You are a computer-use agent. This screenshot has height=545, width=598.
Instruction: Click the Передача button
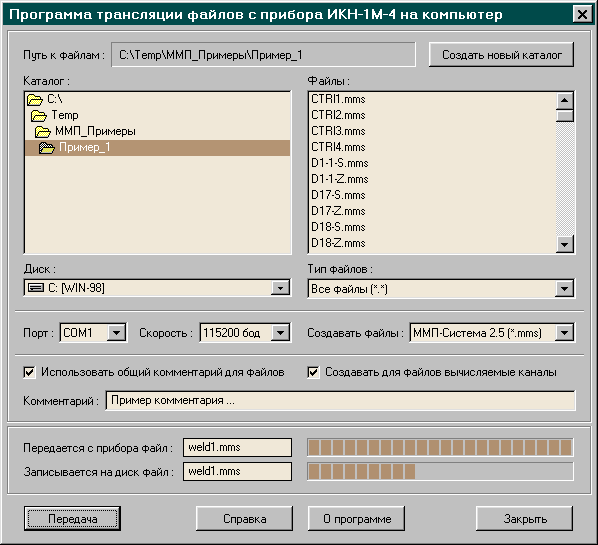pyautogui.click(x=72, y=519)
